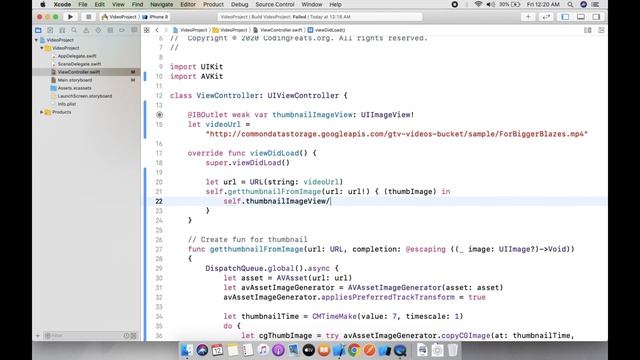640x360 pixels.
Task: Open Apple TV from the Dock
Action: coord(309,350)
